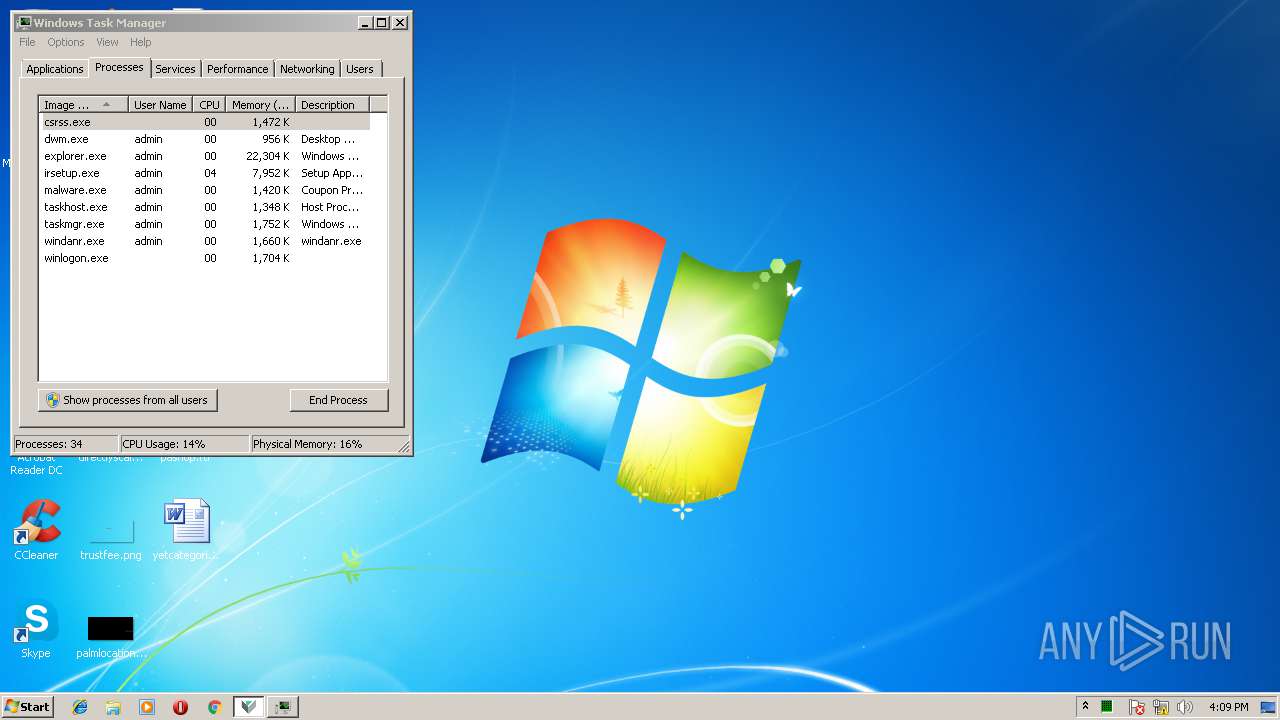Select the csrss.exe process row
Screen dimensions: 1280x720
[x=205, y=122]
